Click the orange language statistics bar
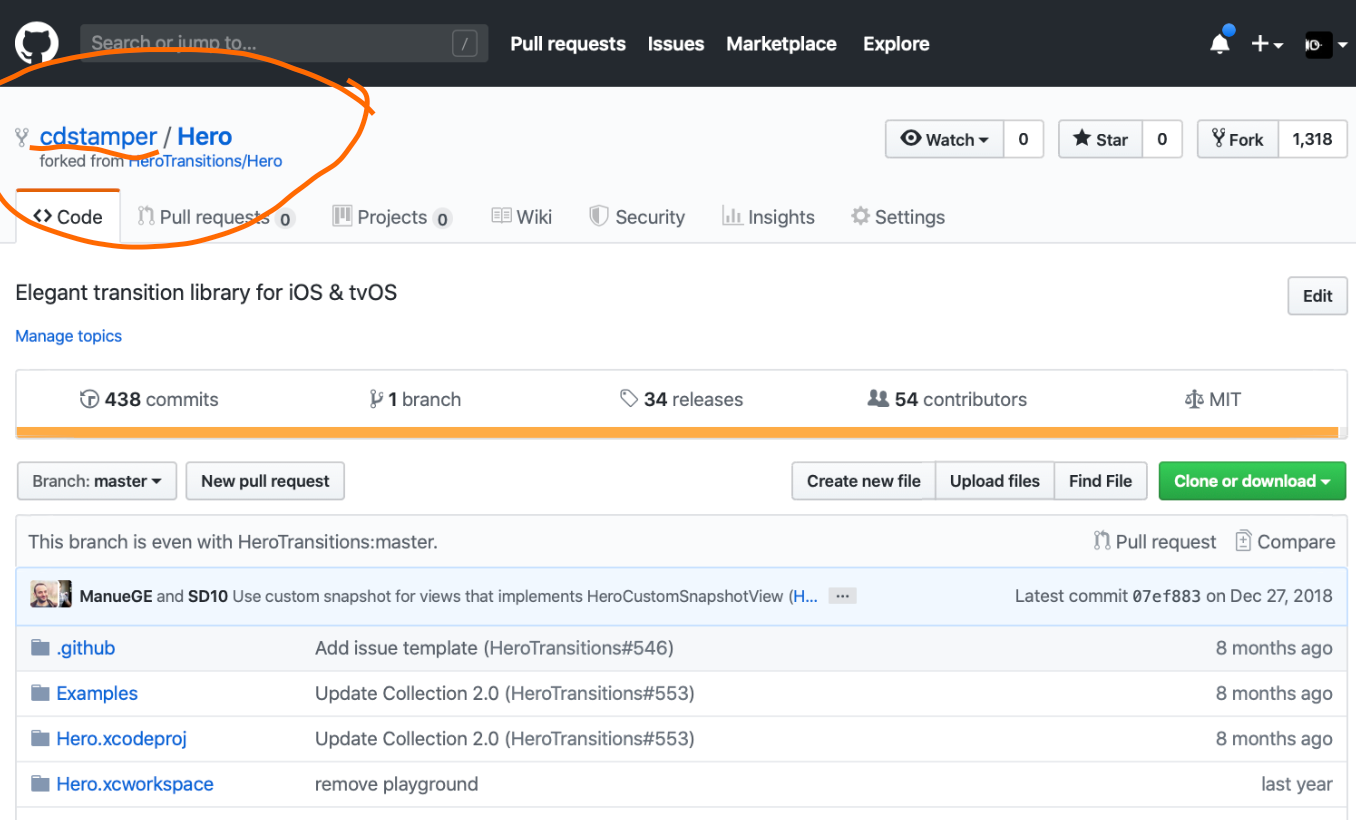1356x820 pixels. (678, 432)
